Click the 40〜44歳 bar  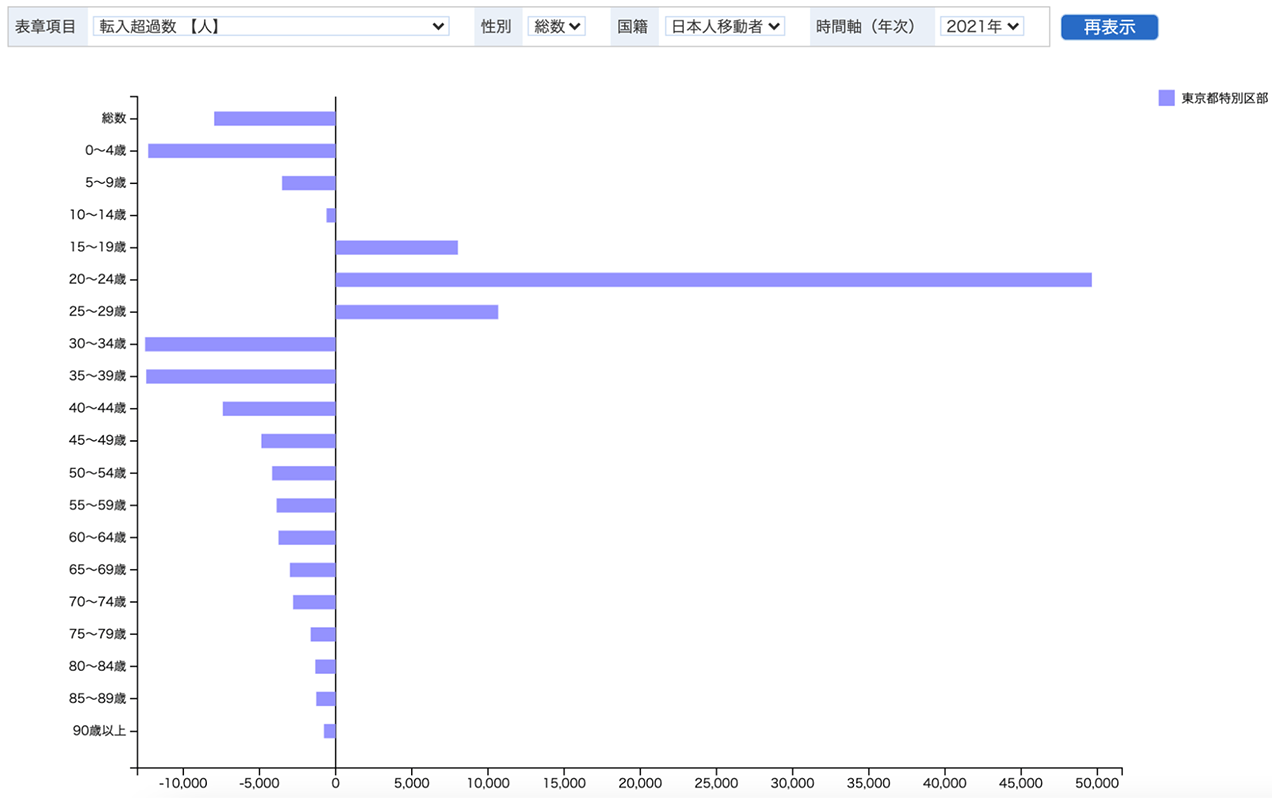click(x=280, y=407)
